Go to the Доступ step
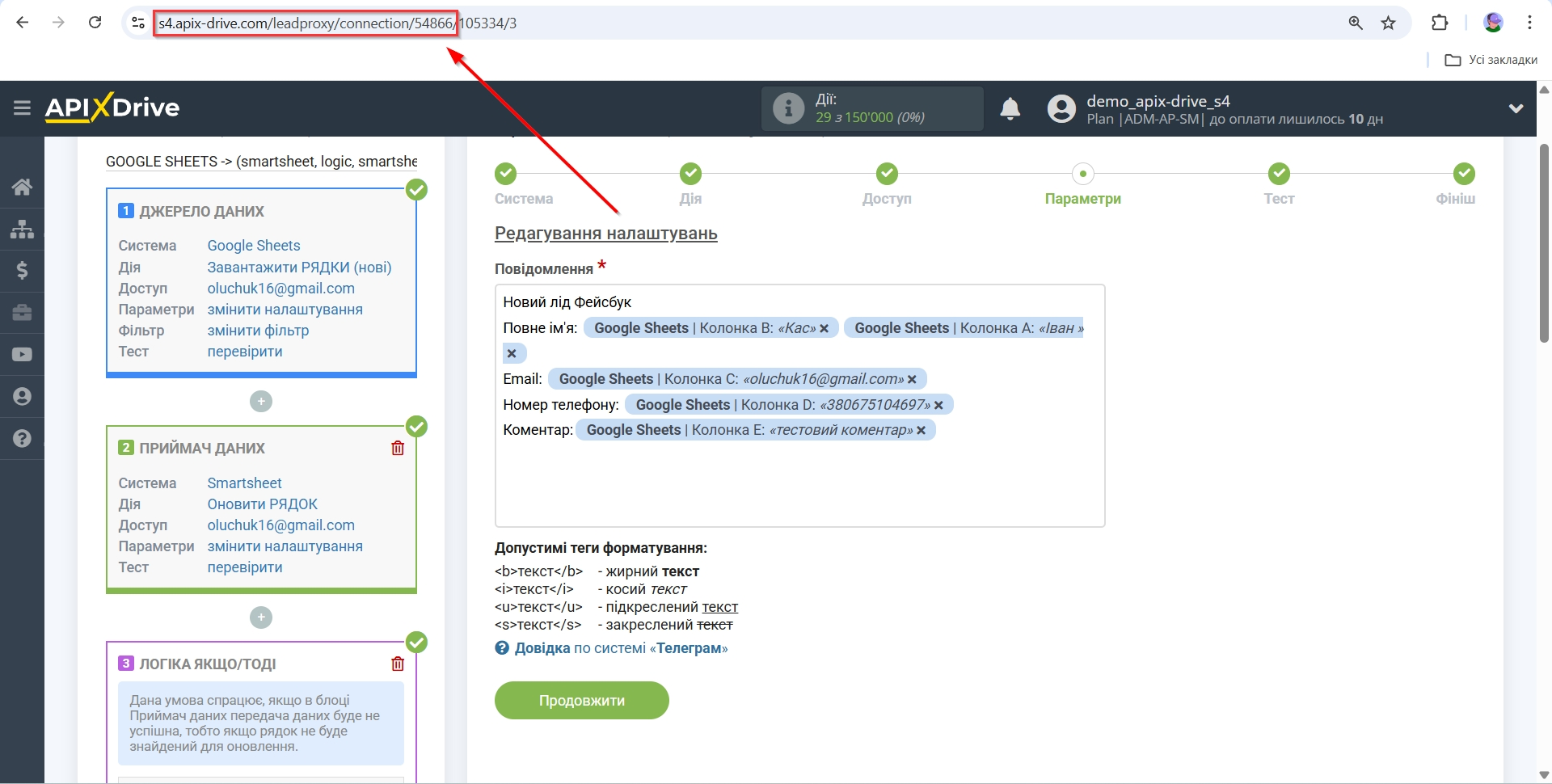 click(x=887, y=174)
